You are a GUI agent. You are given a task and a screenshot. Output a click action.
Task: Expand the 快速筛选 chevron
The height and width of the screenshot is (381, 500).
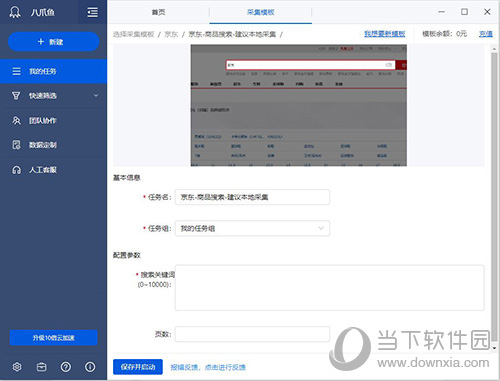pos(96,96)
